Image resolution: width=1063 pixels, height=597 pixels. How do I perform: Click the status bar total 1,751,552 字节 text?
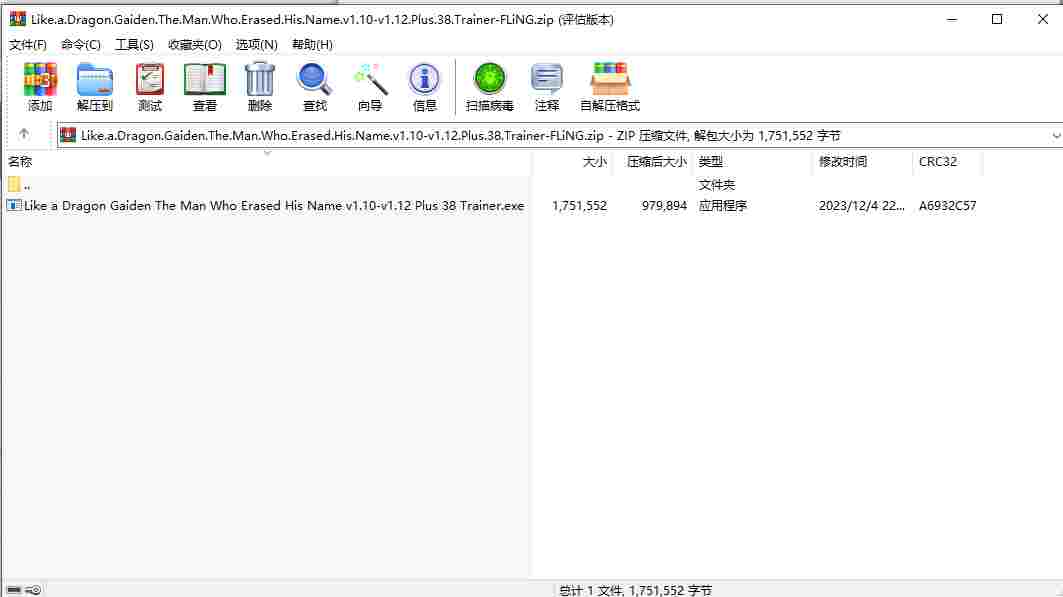(x=636, y=590)
